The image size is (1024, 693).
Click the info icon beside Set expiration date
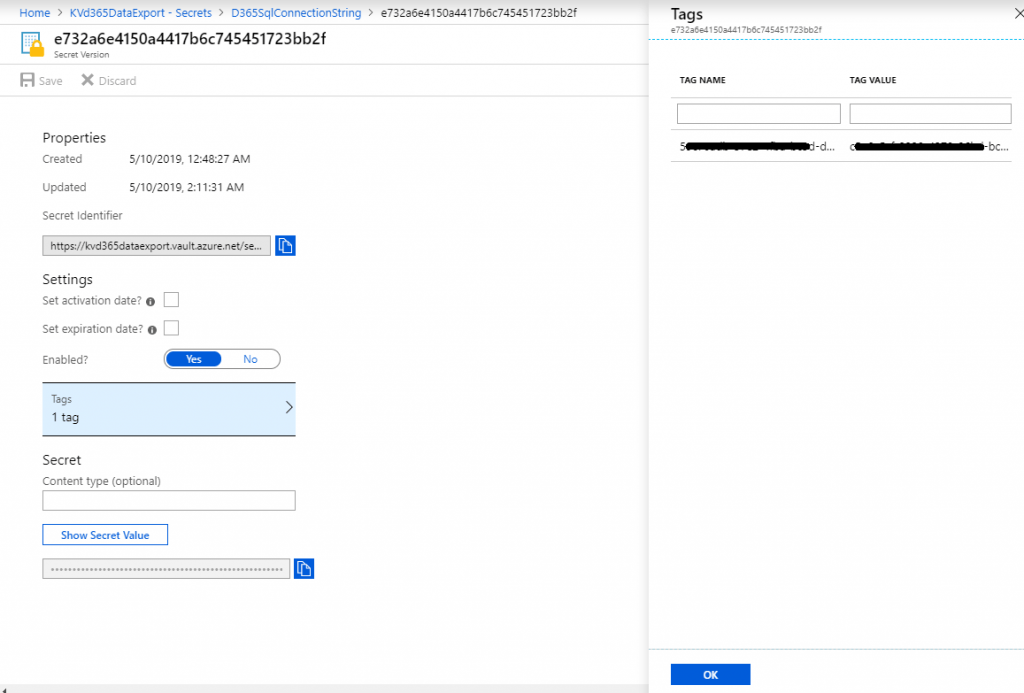[x=152, y=330]
